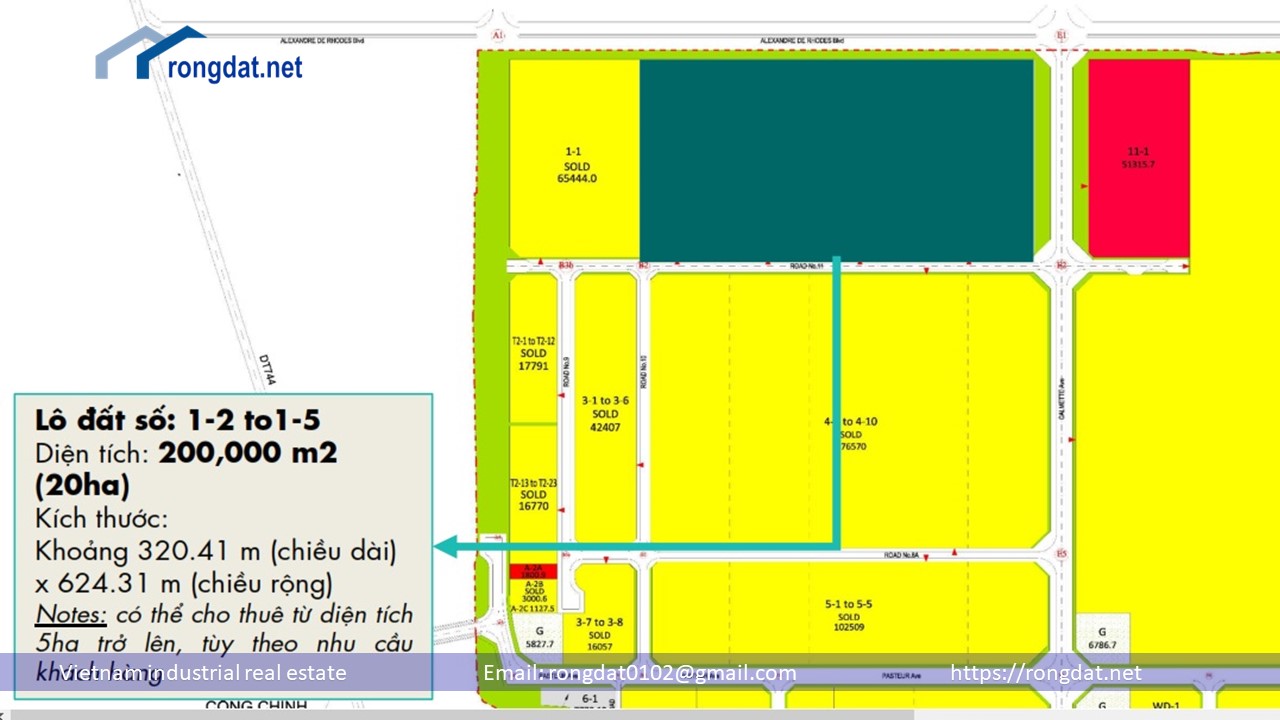This screenshot has height=720, width=1280.
Task: Click the G 5827.7 plot label
Action: tap(539, 640)
